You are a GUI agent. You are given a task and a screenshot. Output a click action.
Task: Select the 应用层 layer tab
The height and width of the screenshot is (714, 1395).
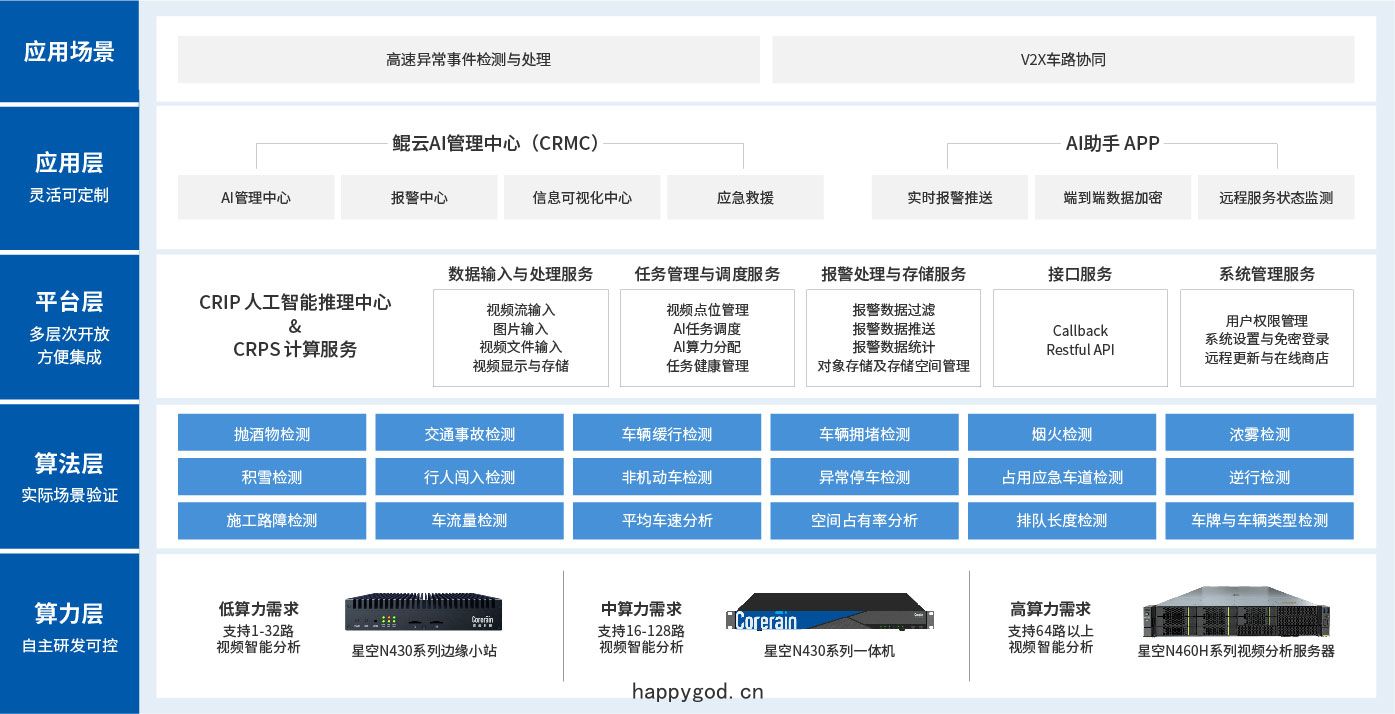pos(69,177)
